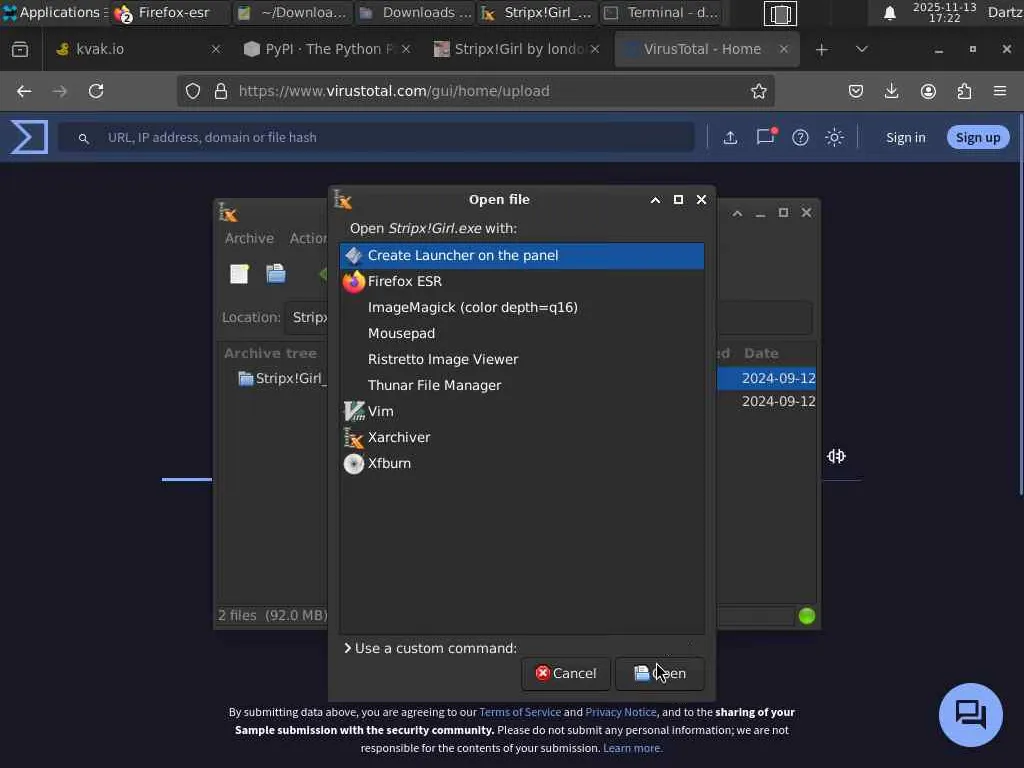Expand the Use a custom command section
The image size is (1024, 768).
(430, 648)
